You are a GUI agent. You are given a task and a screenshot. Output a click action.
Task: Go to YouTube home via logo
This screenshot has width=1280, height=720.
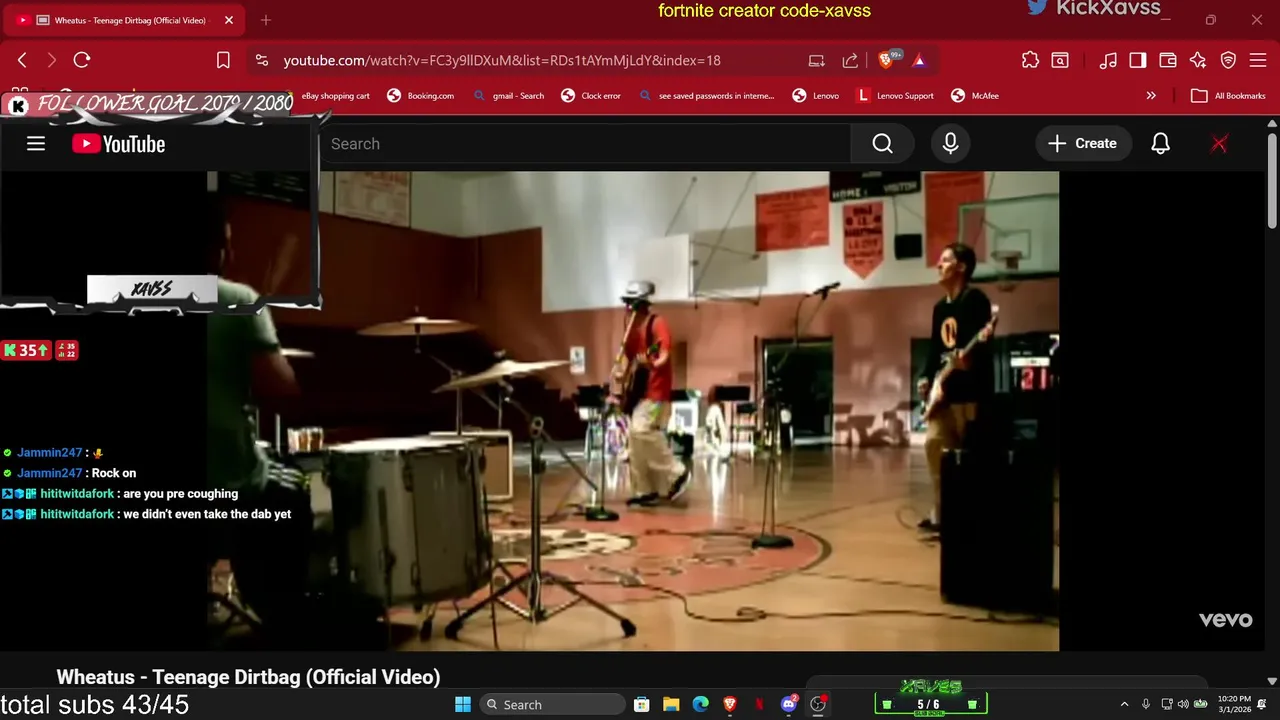pyautogui.click(x=118, y=144)
